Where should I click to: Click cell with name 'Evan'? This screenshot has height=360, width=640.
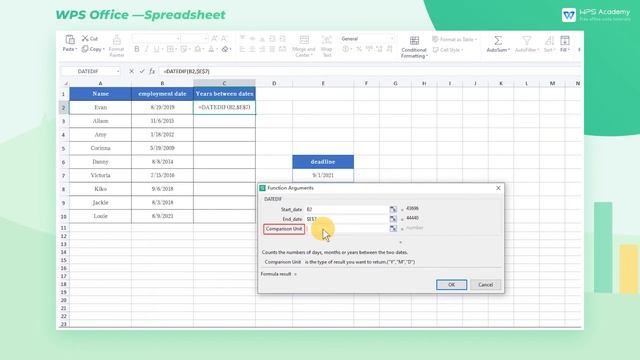pos(100,107)
